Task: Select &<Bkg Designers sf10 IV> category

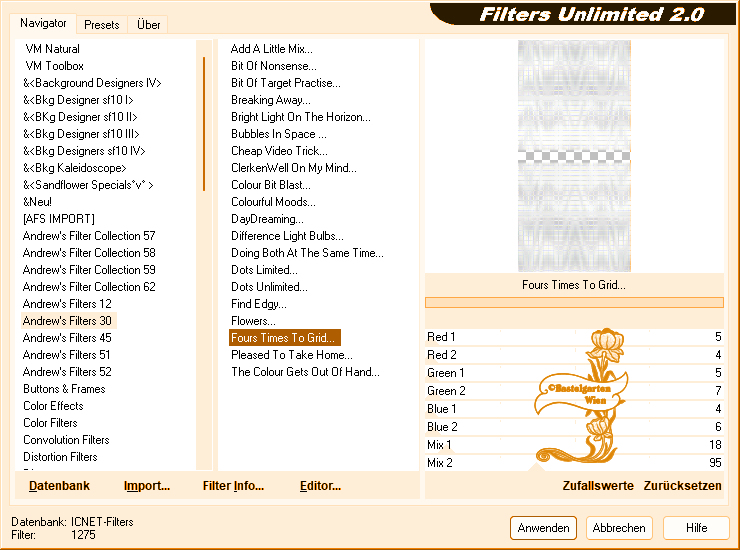Action: (x=84, y=151)
